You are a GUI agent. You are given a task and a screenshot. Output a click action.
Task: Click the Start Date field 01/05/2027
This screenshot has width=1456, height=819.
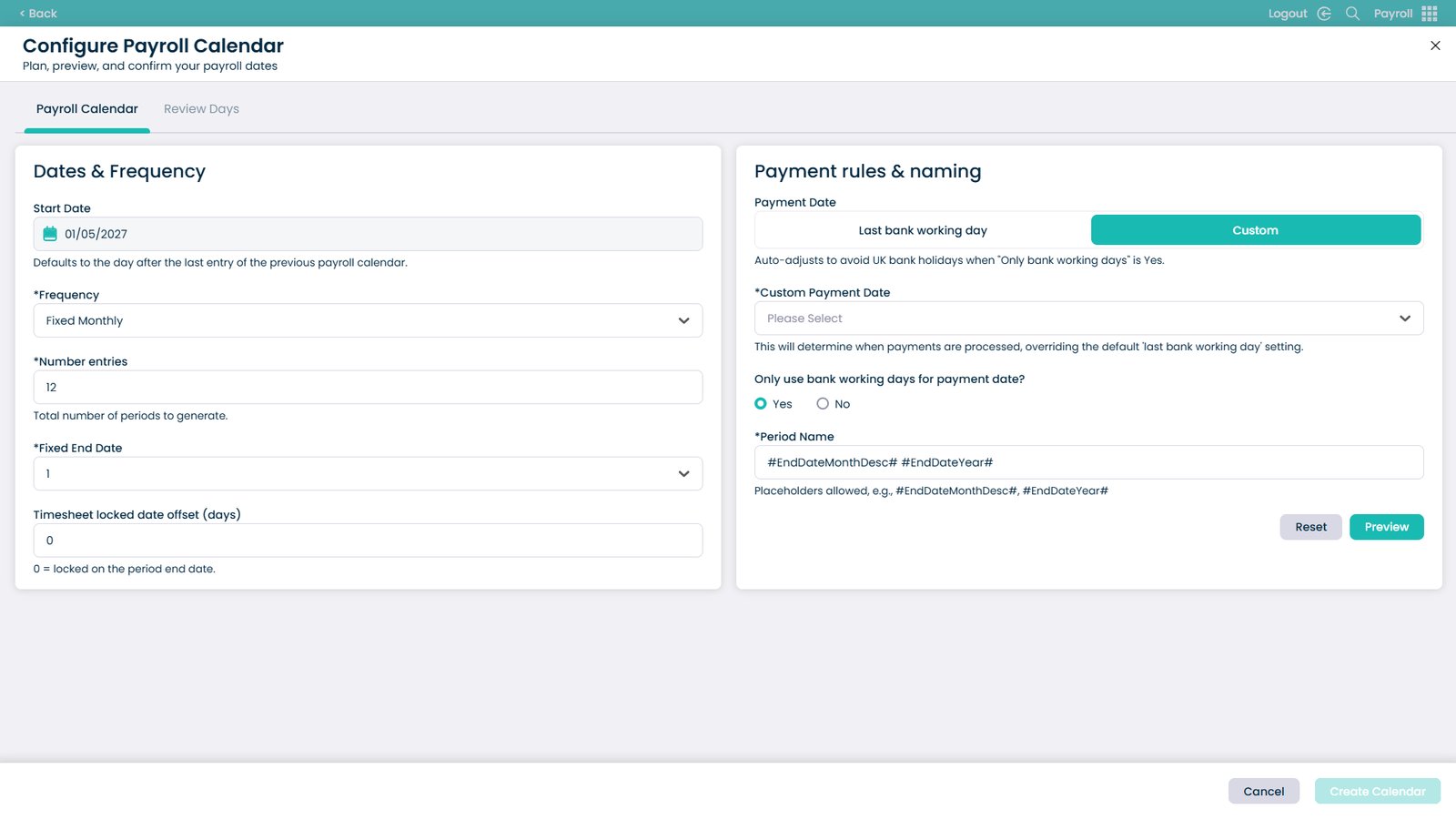click(x=368, y=234)
